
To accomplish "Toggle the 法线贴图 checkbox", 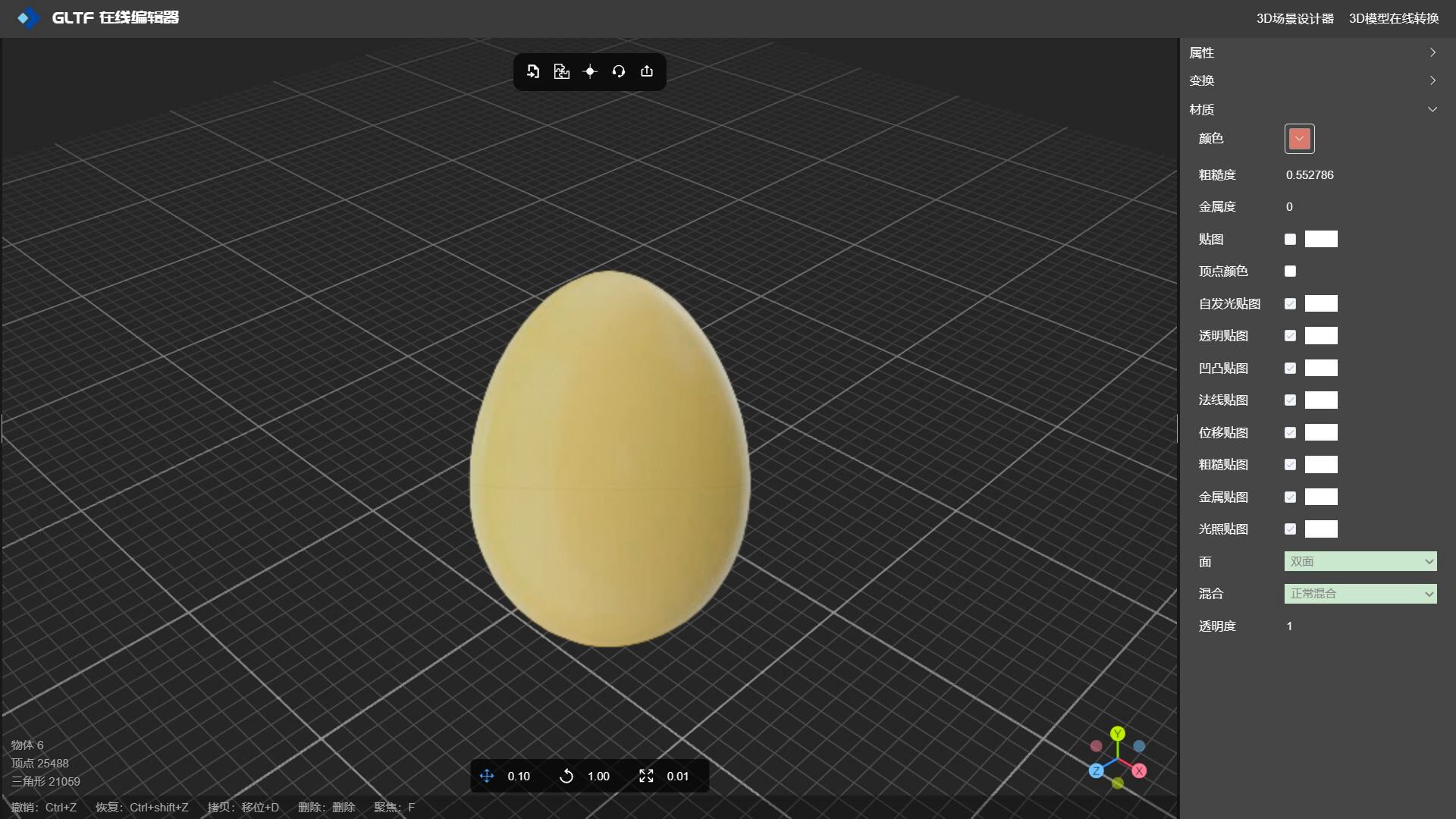I will 1290,400.
